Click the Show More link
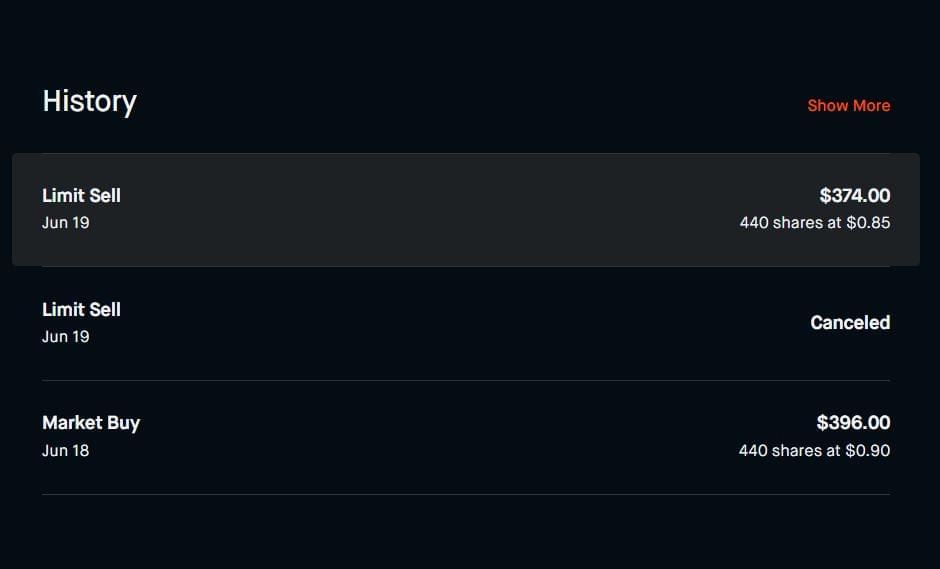 (848, 105)
